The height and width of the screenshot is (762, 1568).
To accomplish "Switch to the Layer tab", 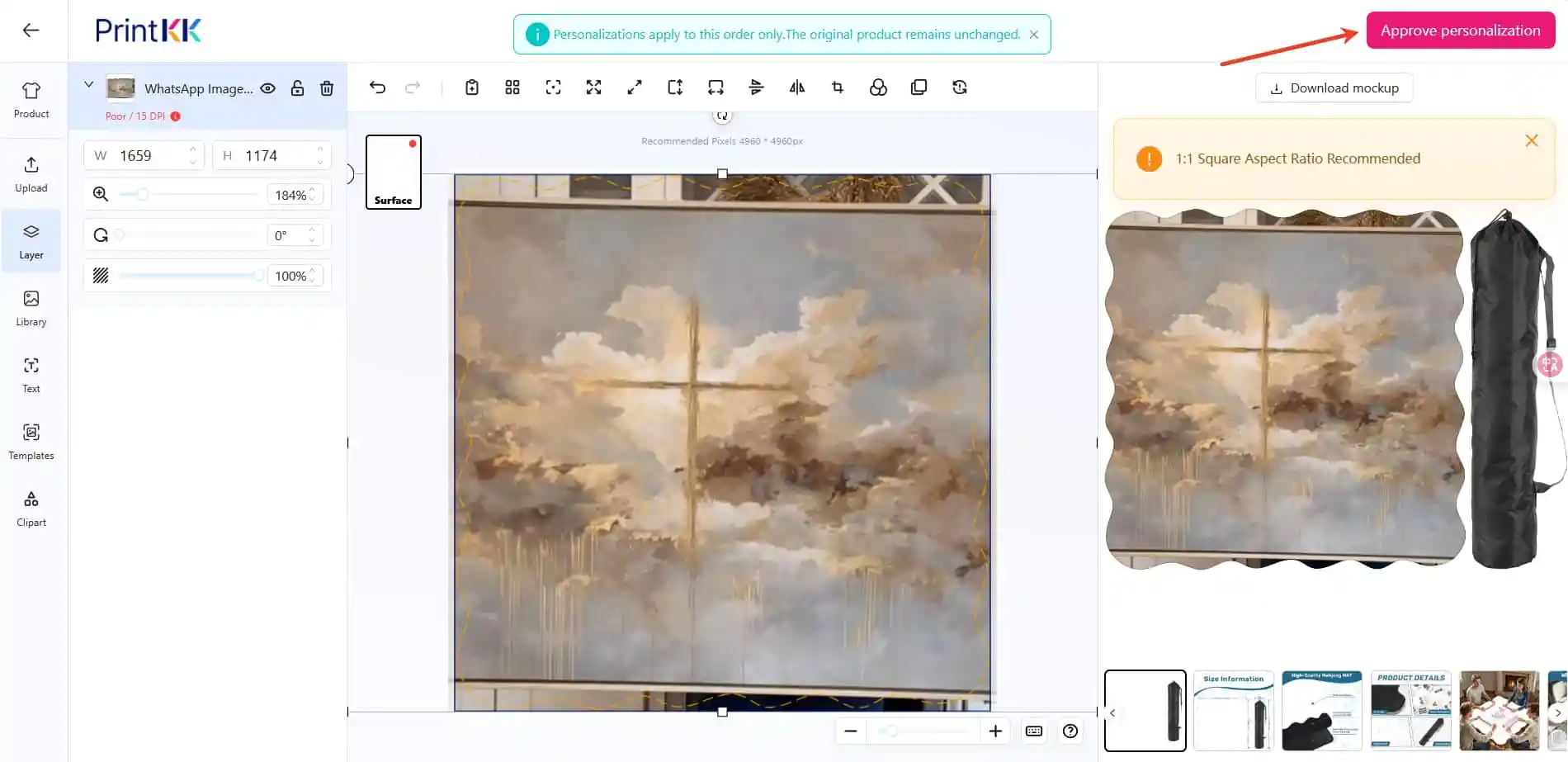I will tap(31, 242).
